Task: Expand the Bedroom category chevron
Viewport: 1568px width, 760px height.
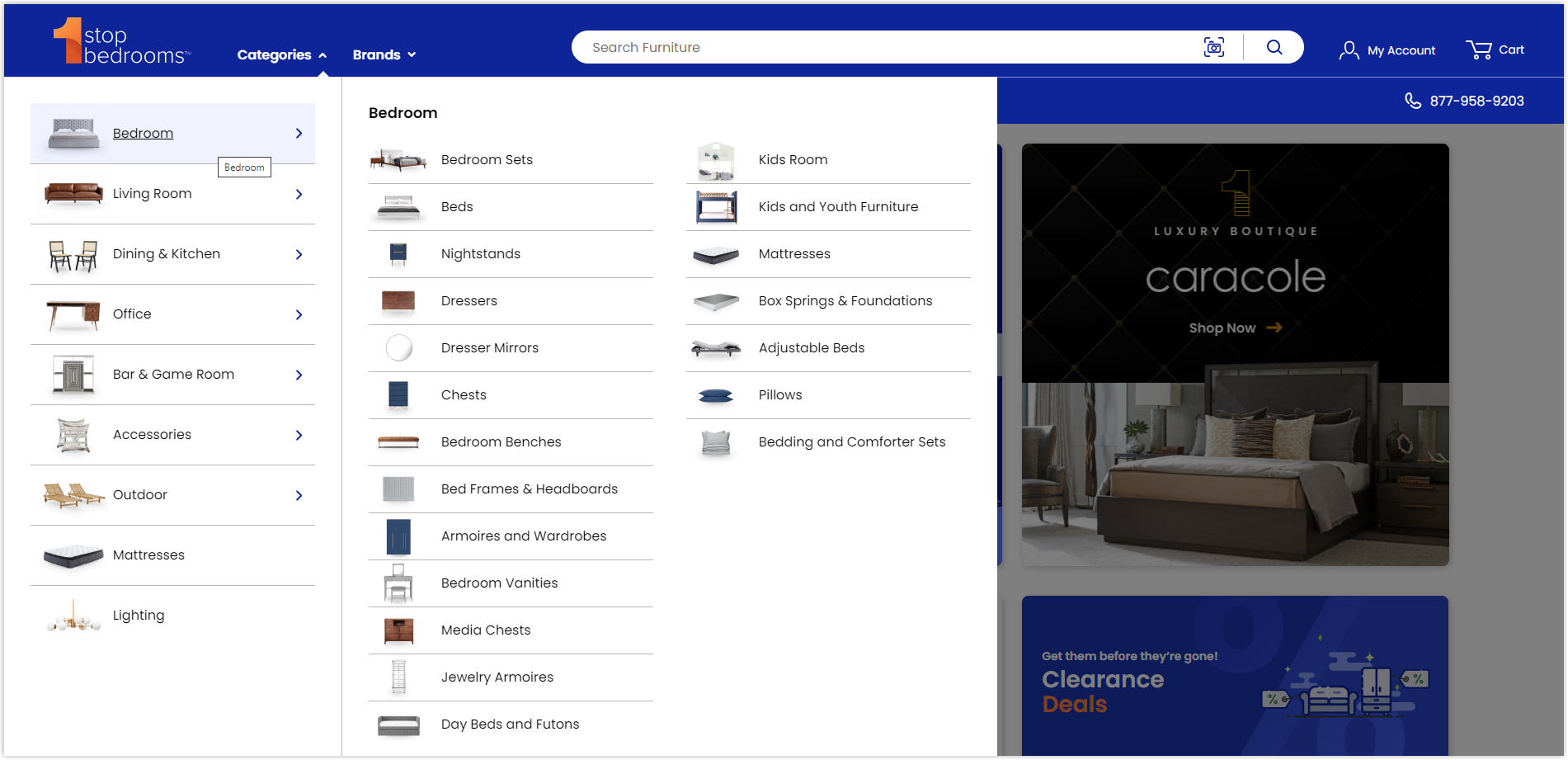Action: (299, 134)
